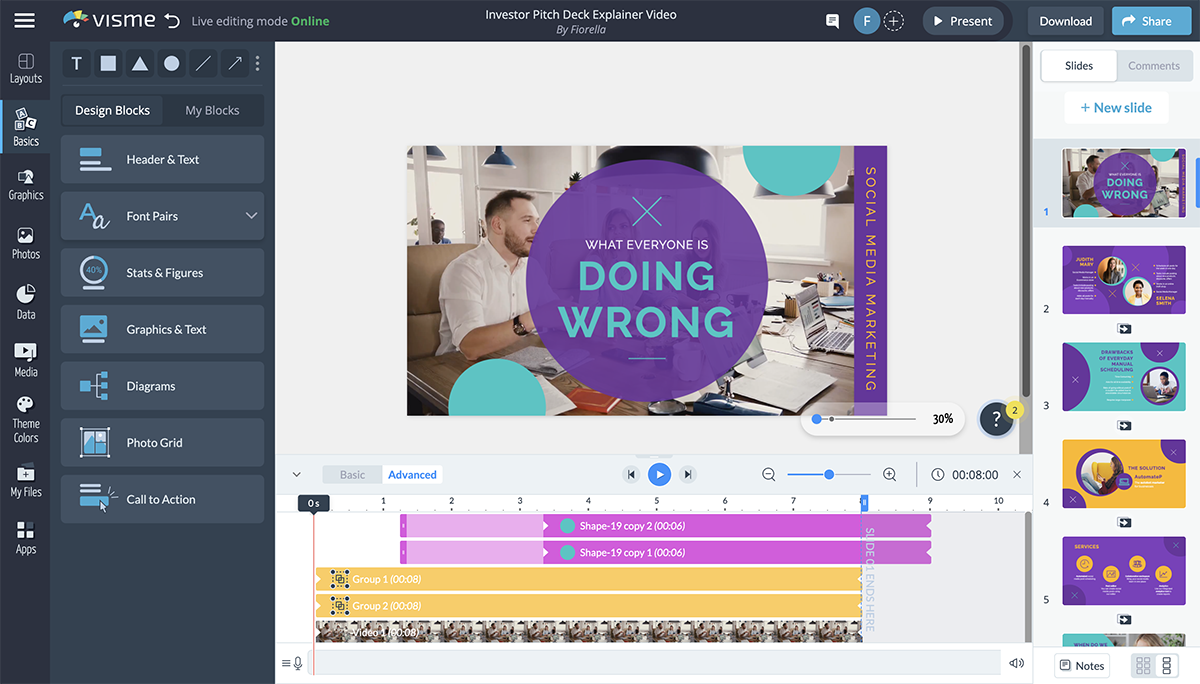This screenshot has height=684, width=1200.
Task: Open the Photos sidebar panel
Action: [25, 243]
